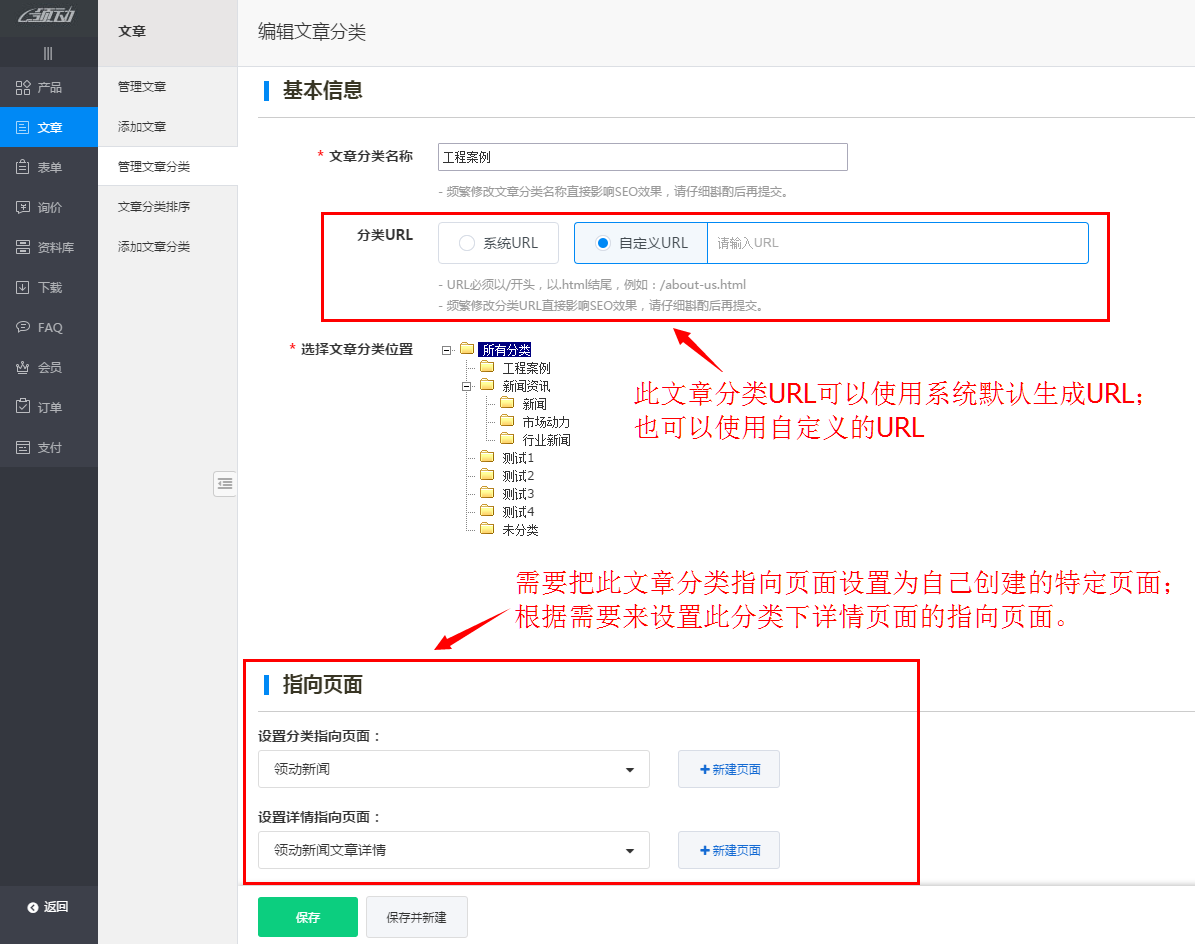1195x944 pixels.
Task: Select the 表单 sidebar icon
Action: [48, 167]
